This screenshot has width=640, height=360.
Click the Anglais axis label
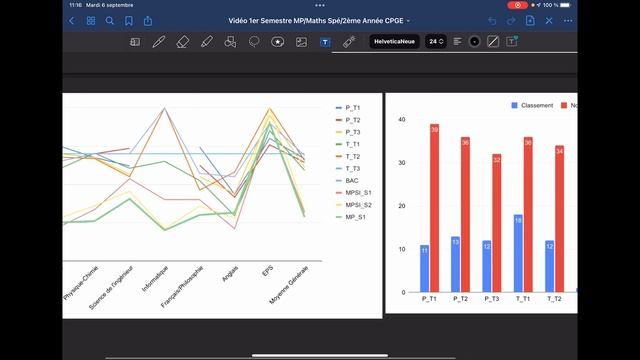pyautogui.click(x=230, y=274)
